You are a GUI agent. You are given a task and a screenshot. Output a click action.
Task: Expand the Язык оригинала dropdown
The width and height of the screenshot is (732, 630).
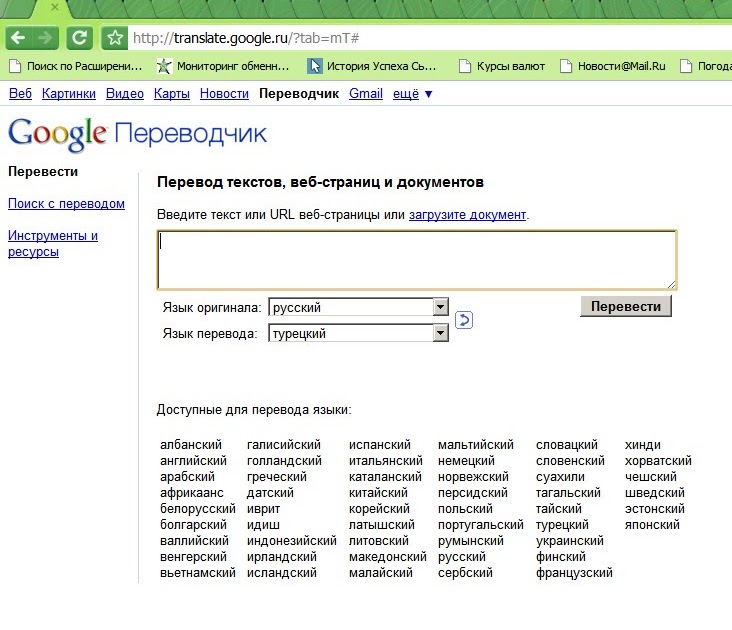point(440,308)
